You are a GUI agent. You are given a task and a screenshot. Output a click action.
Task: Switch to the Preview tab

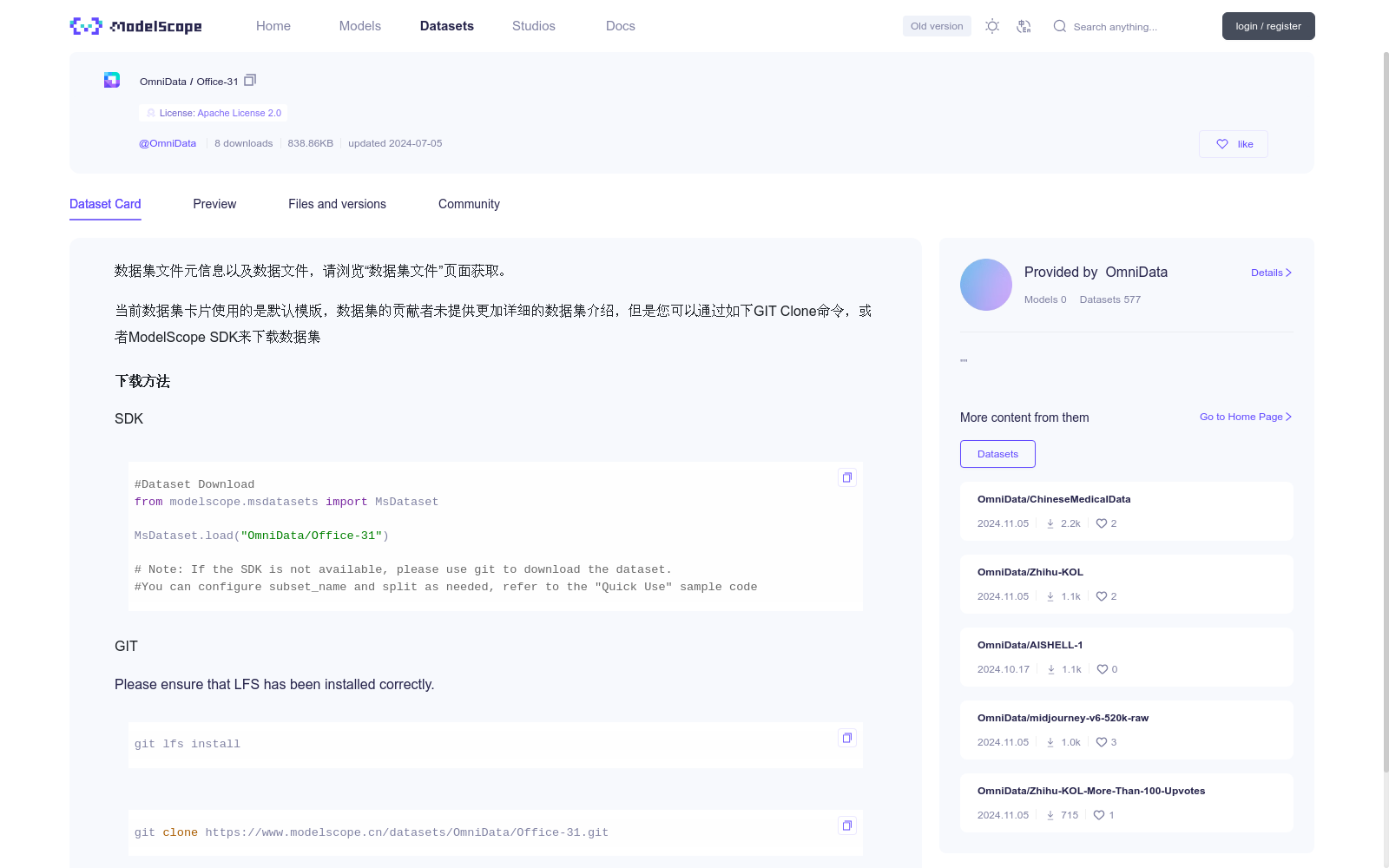click(x=214, y=204)
